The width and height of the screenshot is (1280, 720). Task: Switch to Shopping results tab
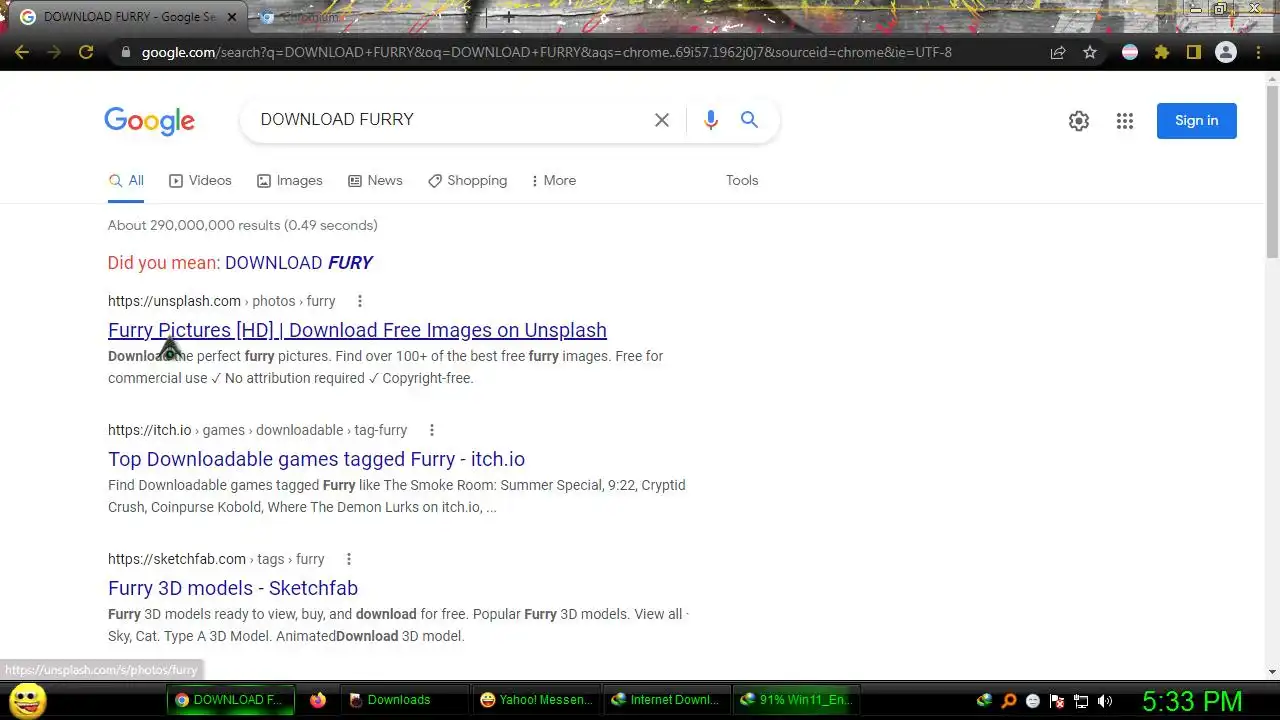(467, 181)
